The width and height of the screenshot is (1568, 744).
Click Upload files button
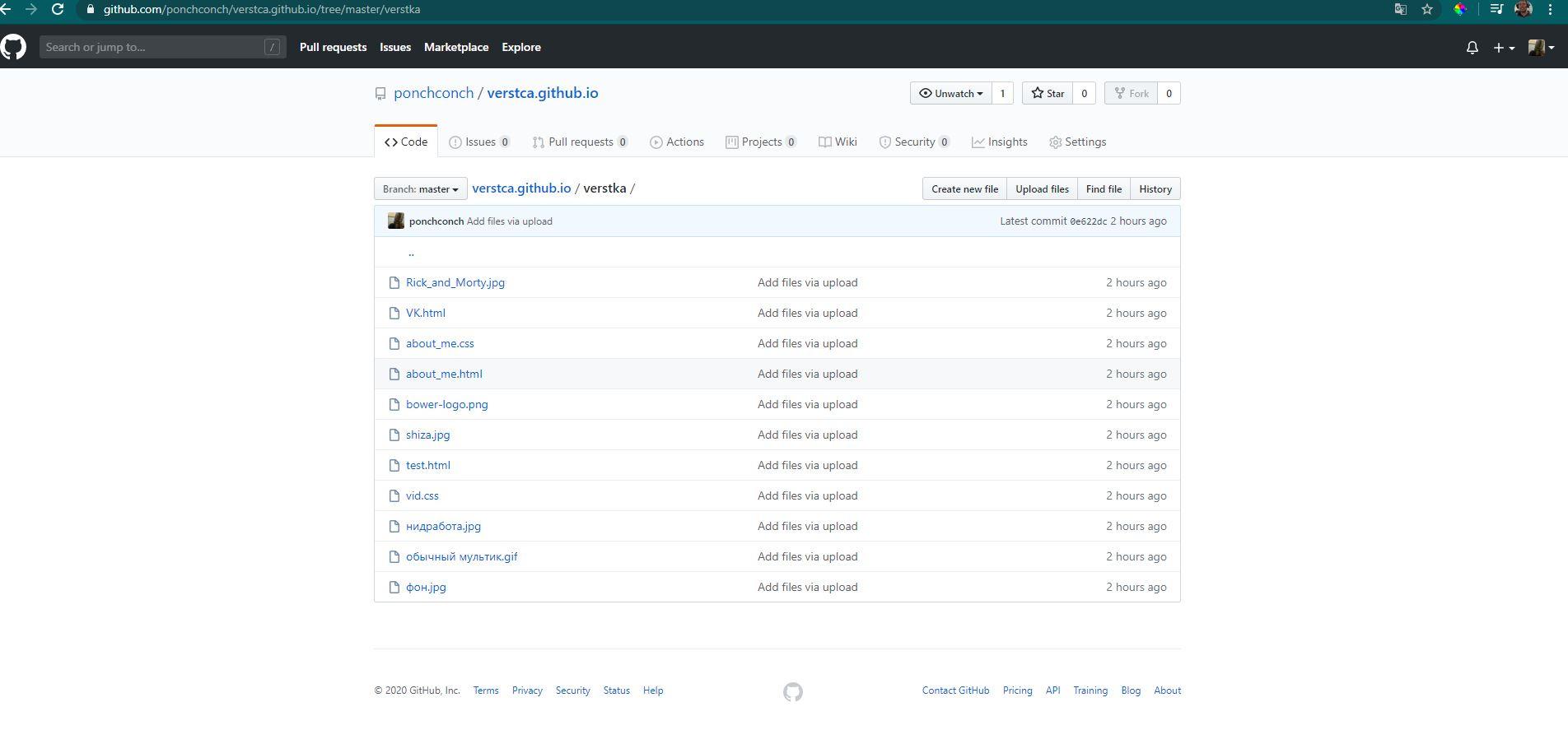click(x=1042, y=188)
